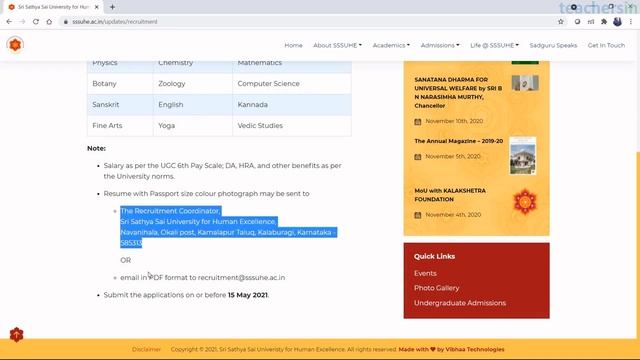The width and height of the screenshot is (640, 360).
Task: Open the Chrome profile avatar
Action: [x=617, y=22]
